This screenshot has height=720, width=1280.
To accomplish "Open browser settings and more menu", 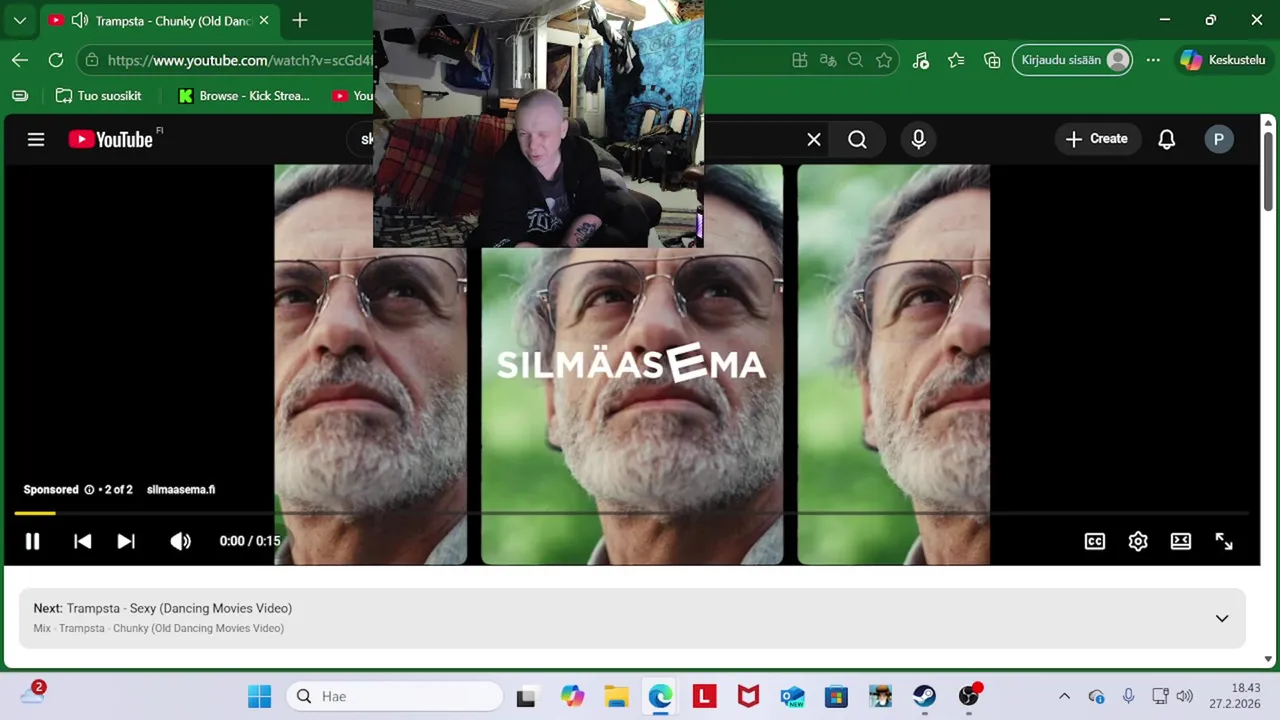I will [x=1153, y=60].
